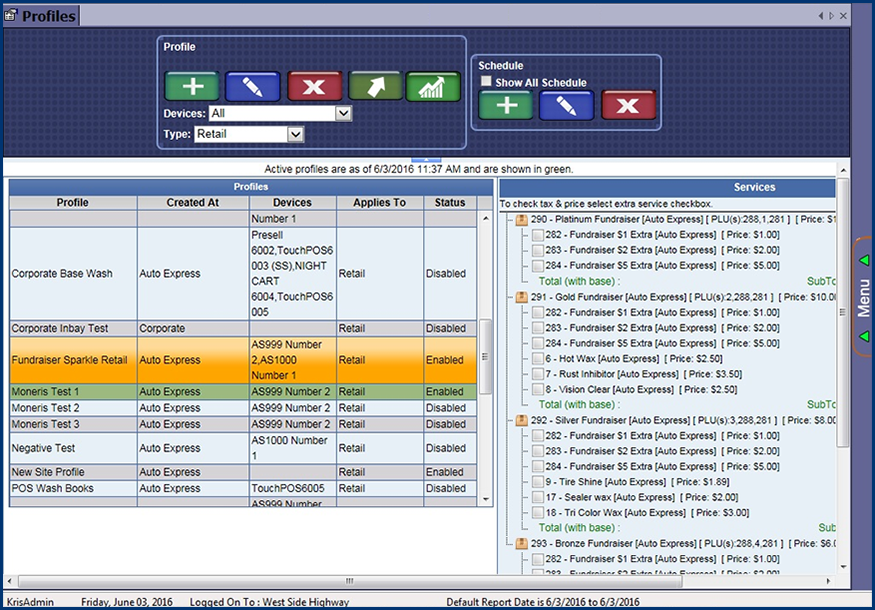The image size is (875, 610).
Task: Select the Corporate Inbay Test profile row
Action: (59, 328)
